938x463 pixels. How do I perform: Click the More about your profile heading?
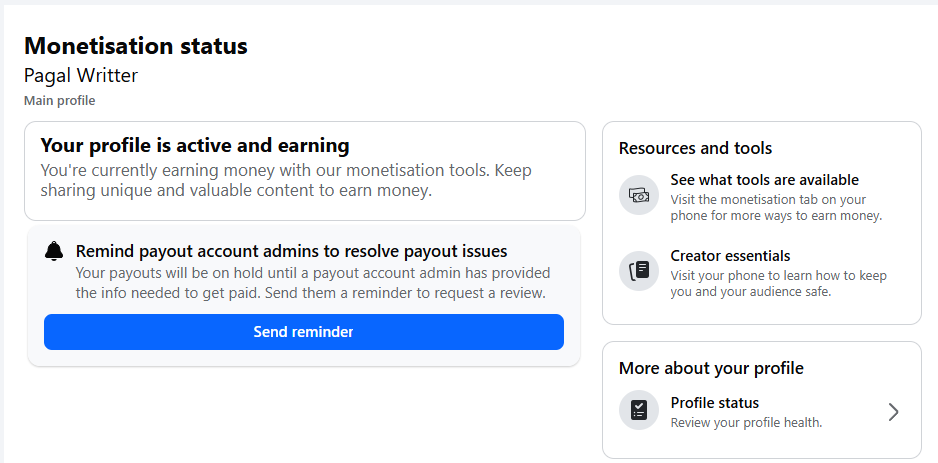pyautogui.click(x=711, y=368)
